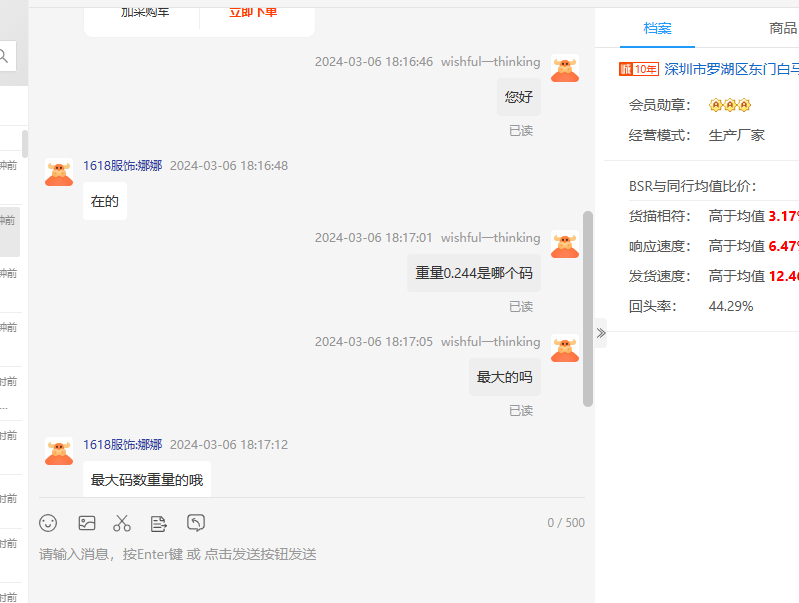Click the 最大码数重量的哦 message bubble
The width and height of the screenshot is (799, 603).
click(147, 480)
